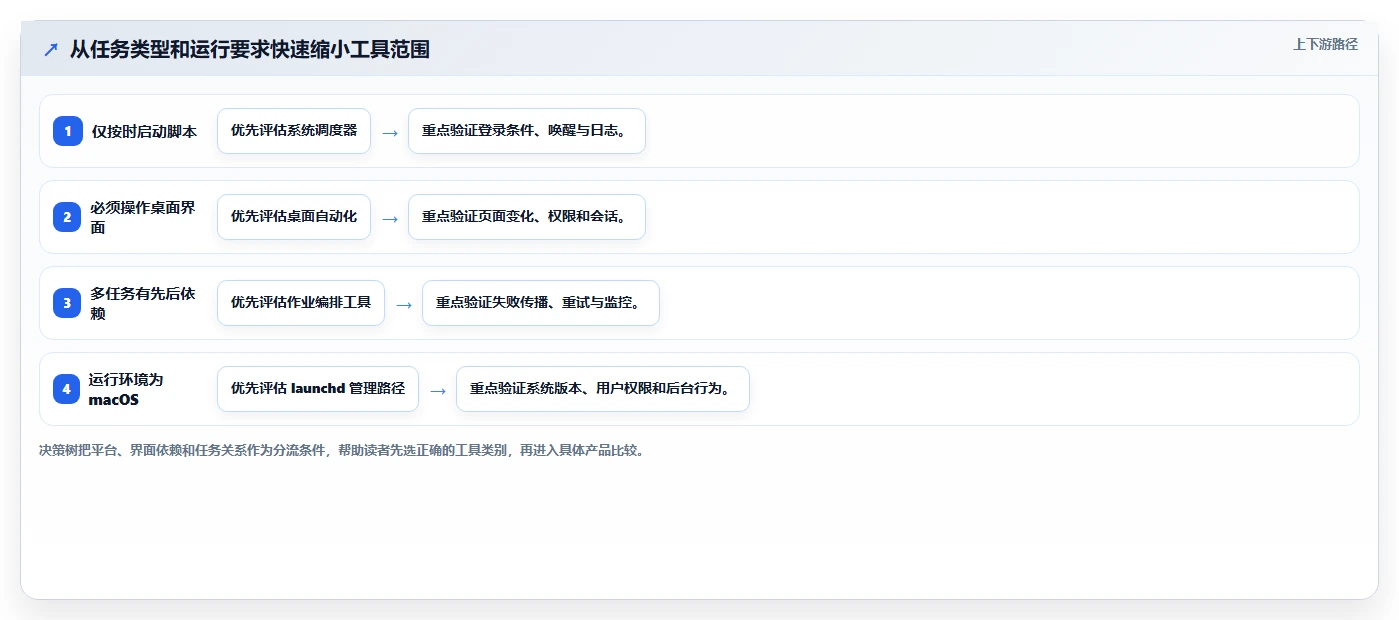Screen dimensions: 1399x620
Task: Click box 重点验证页面变化、权限和会话。
Action: click(x=527, y=217)
